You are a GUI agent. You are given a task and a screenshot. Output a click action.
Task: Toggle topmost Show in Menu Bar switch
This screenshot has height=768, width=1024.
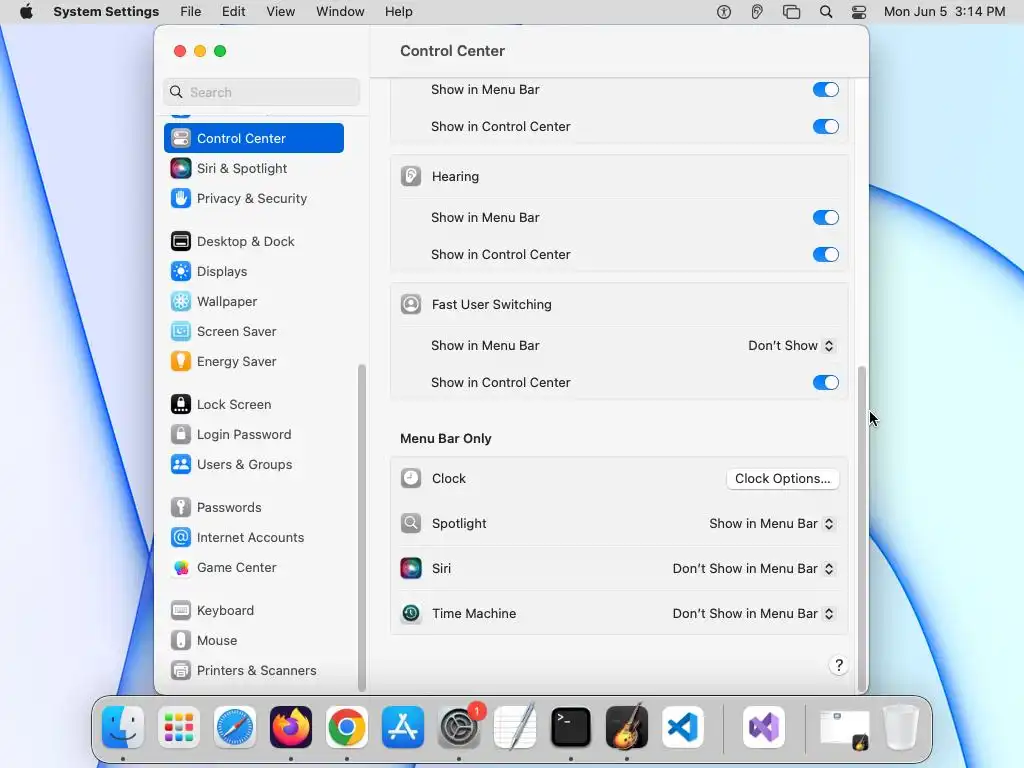(825, 89)
